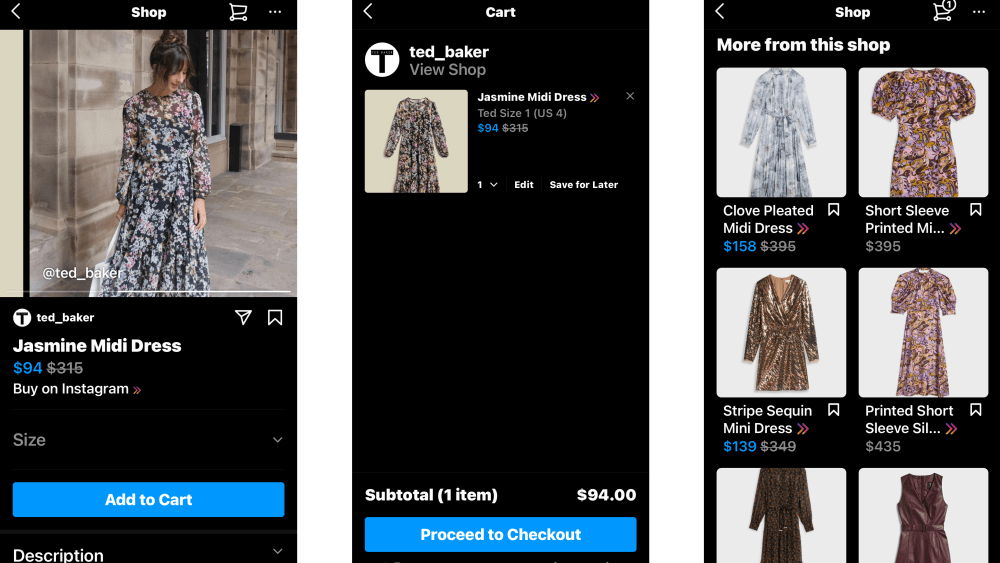Tap the @ted_baker tag on the photo
The image size is (1000, 563).
(x=83, y=273)
